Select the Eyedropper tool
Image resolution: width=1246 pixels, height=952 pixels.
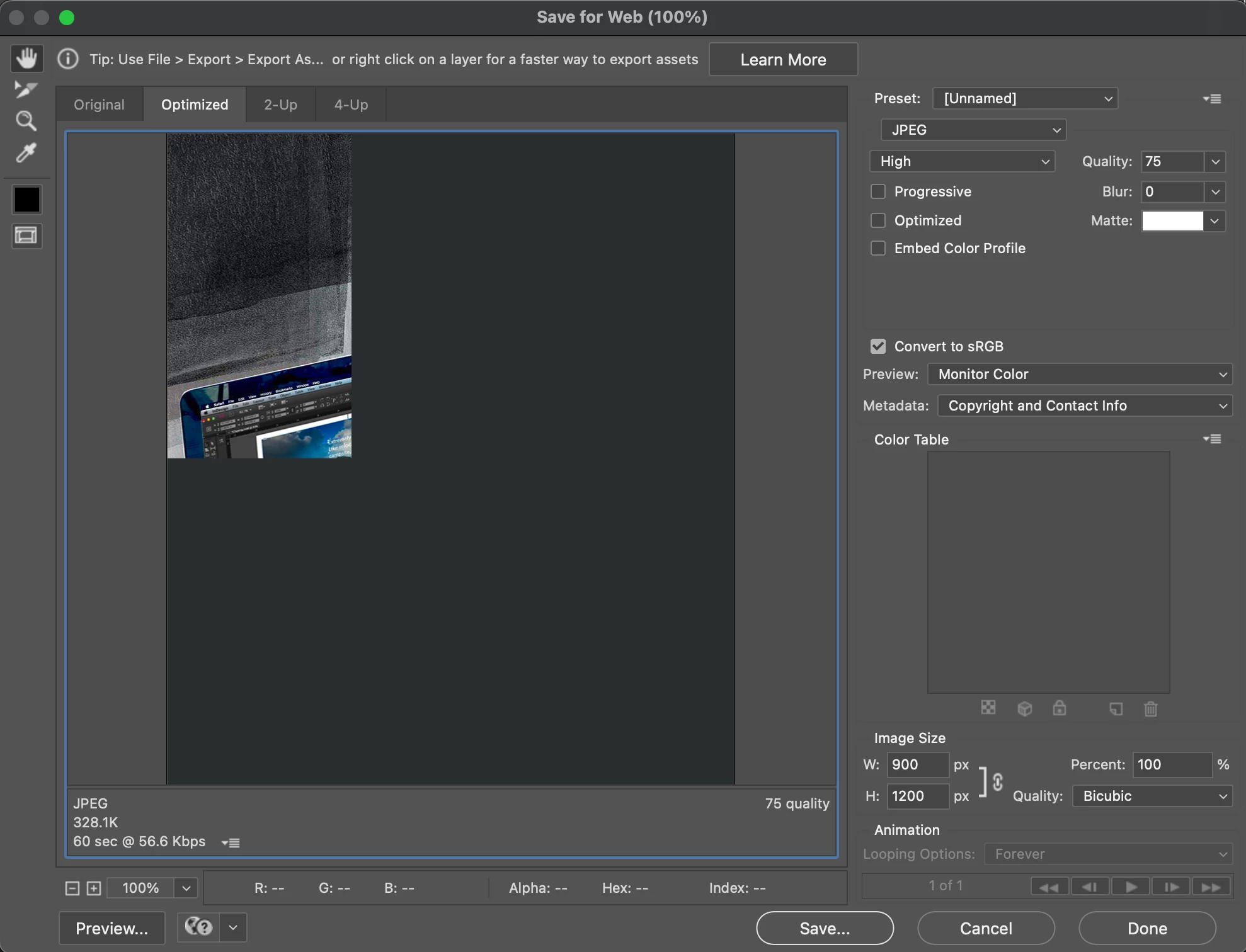(26, 152)
